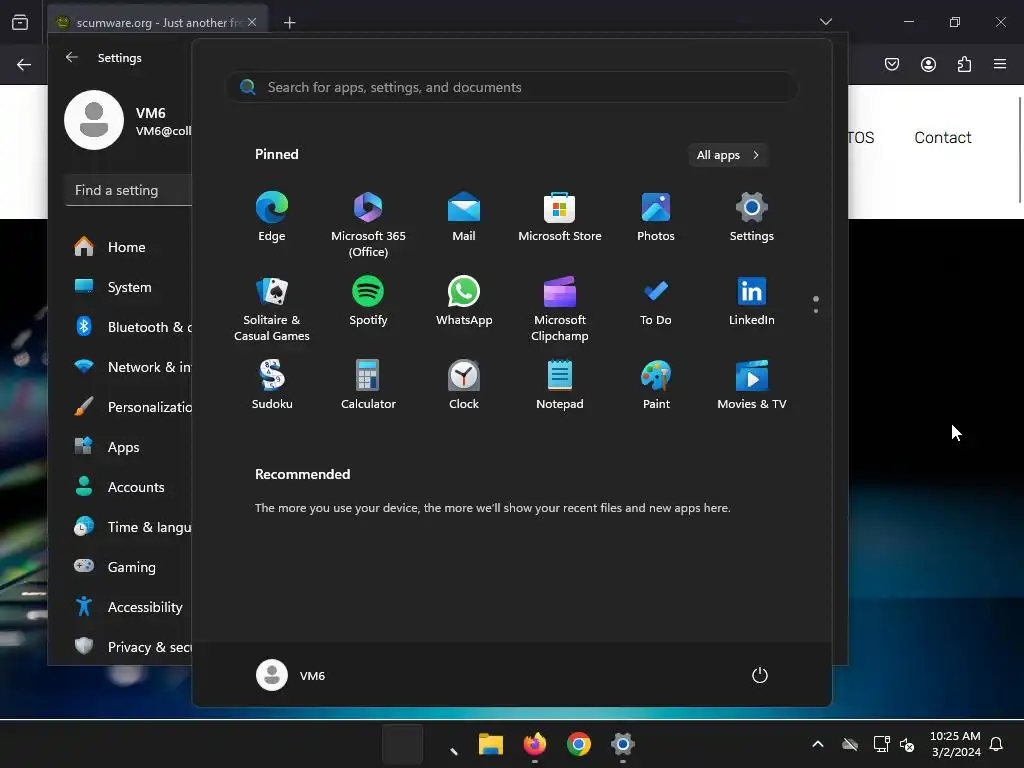Show hidden system tray icons chevron

pyautogui.click(x=818, y=744)
